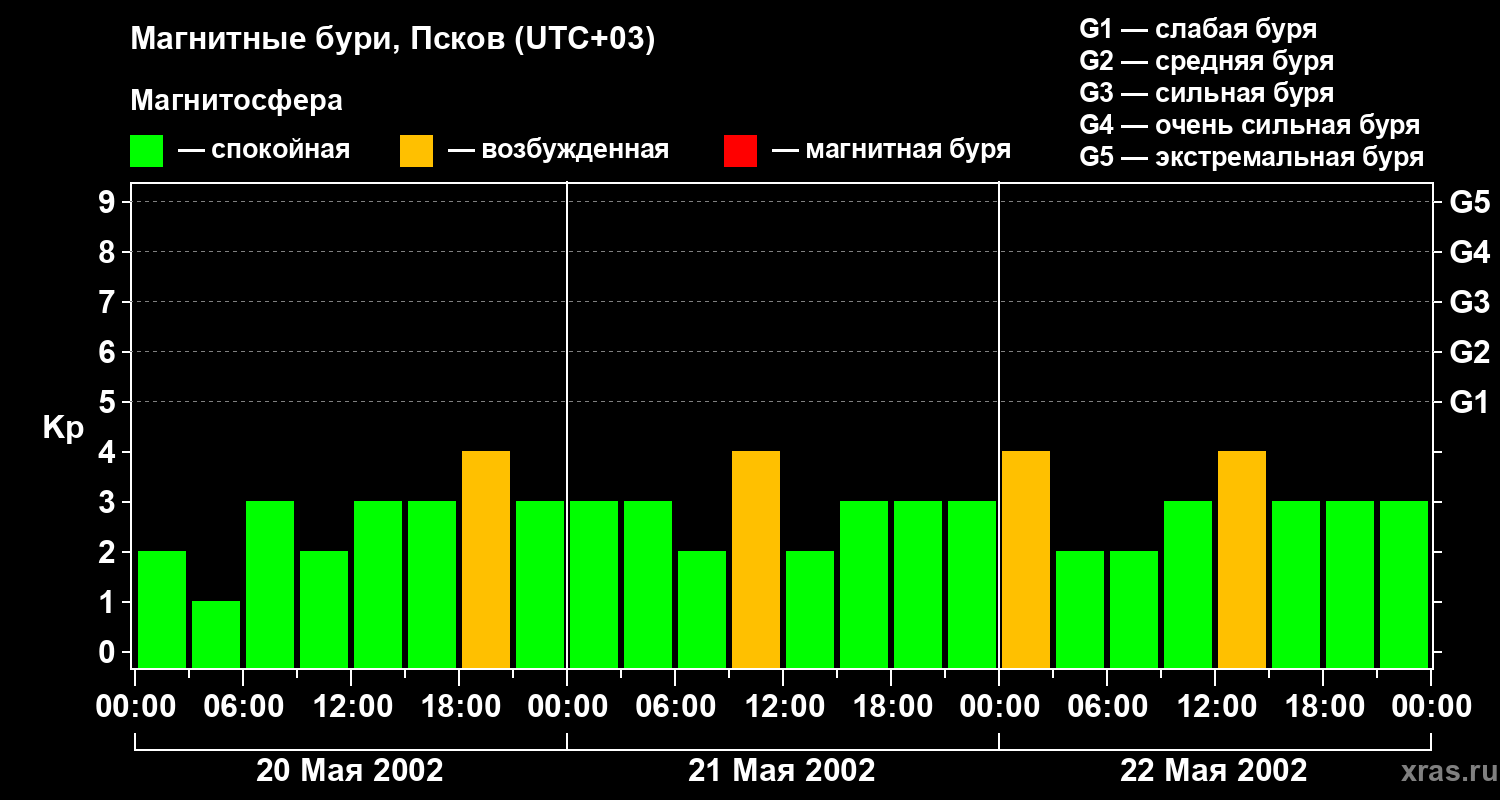Click the right-axis 'G4' tick label

coord(1469,252)
